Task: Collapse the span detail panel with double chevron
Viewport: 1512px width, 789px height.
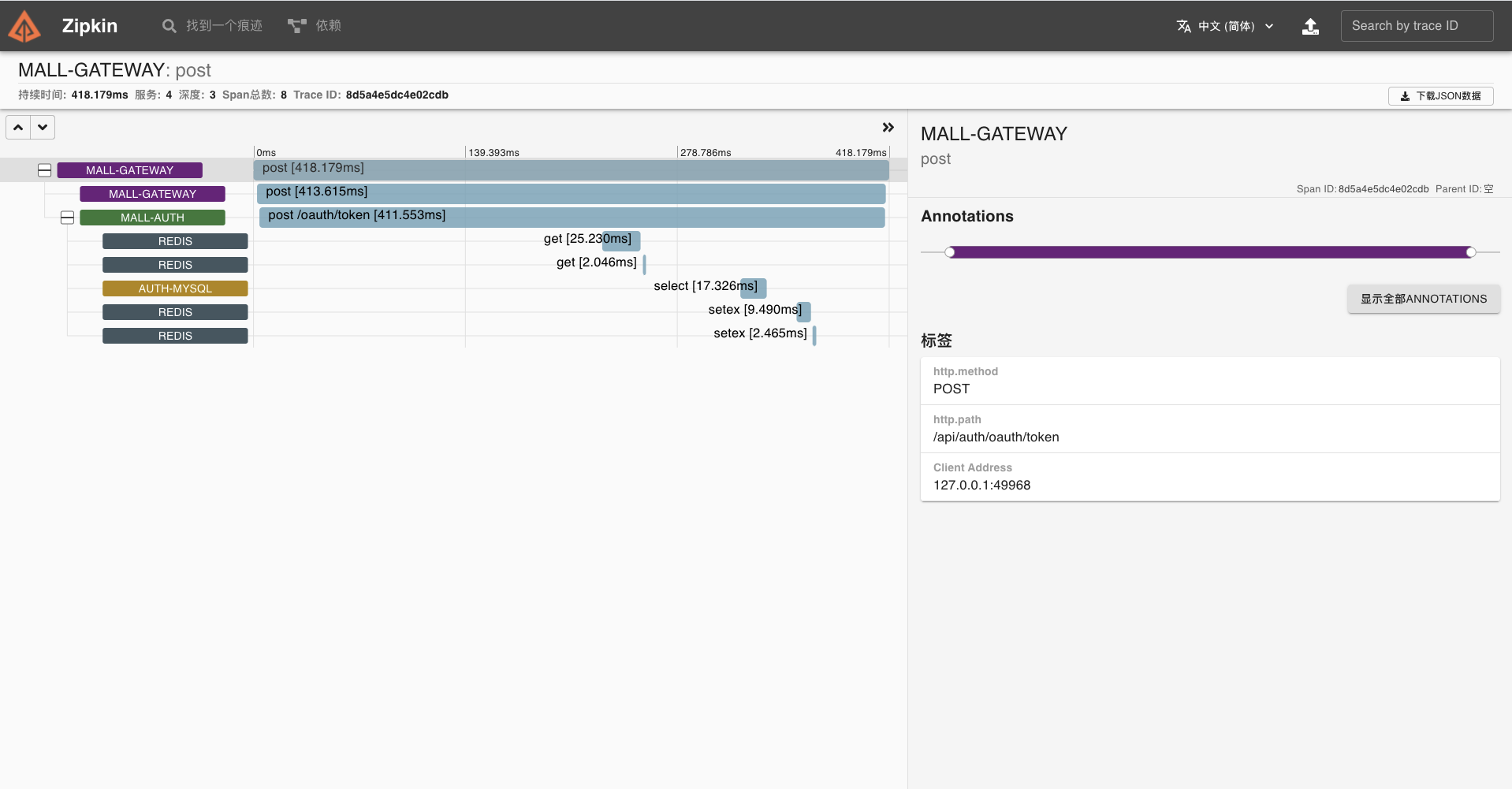Action: pyautogui.click(x=888, y=127)
